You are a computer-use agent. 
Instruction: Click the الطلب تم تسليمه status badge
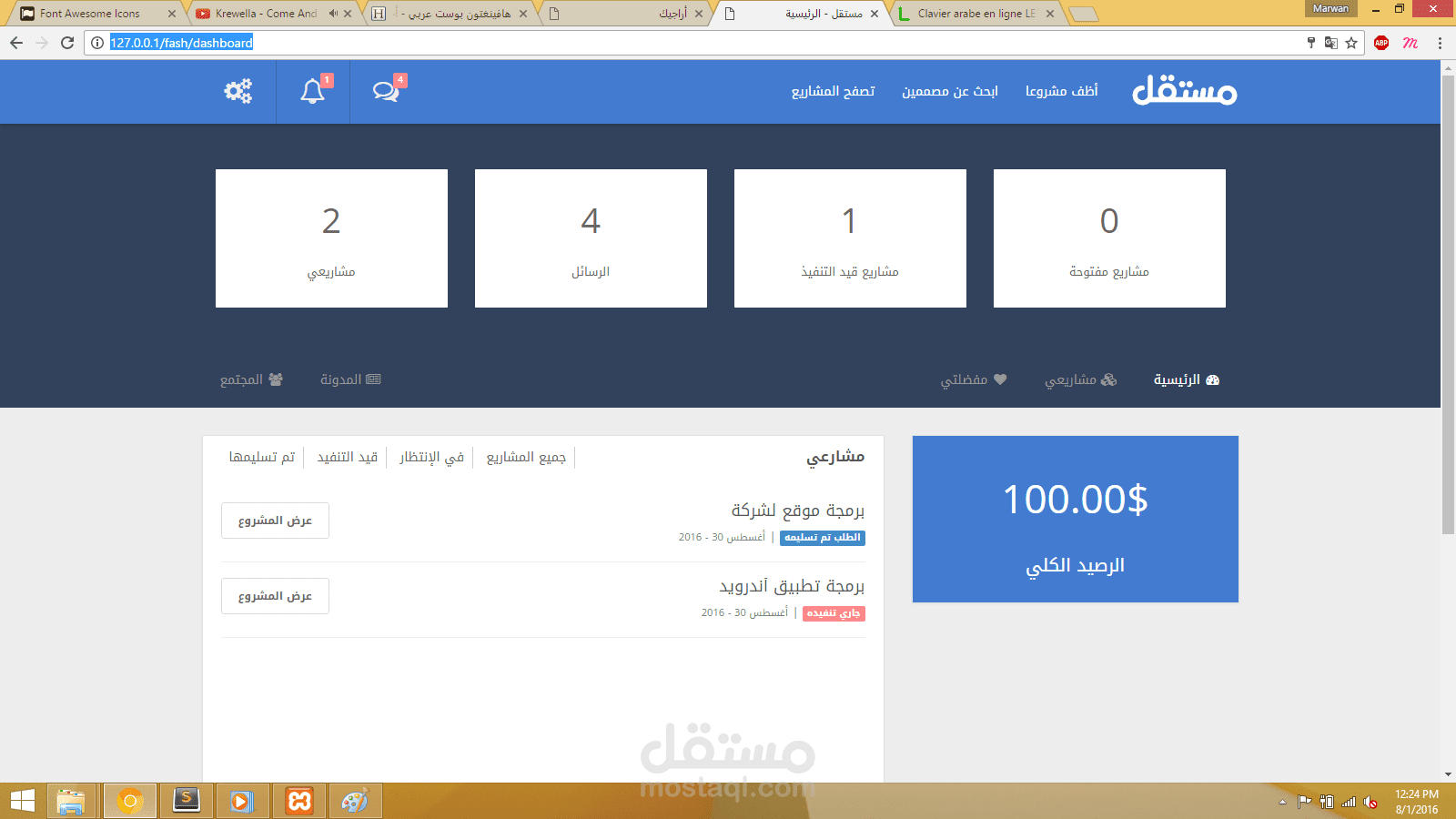823,538
